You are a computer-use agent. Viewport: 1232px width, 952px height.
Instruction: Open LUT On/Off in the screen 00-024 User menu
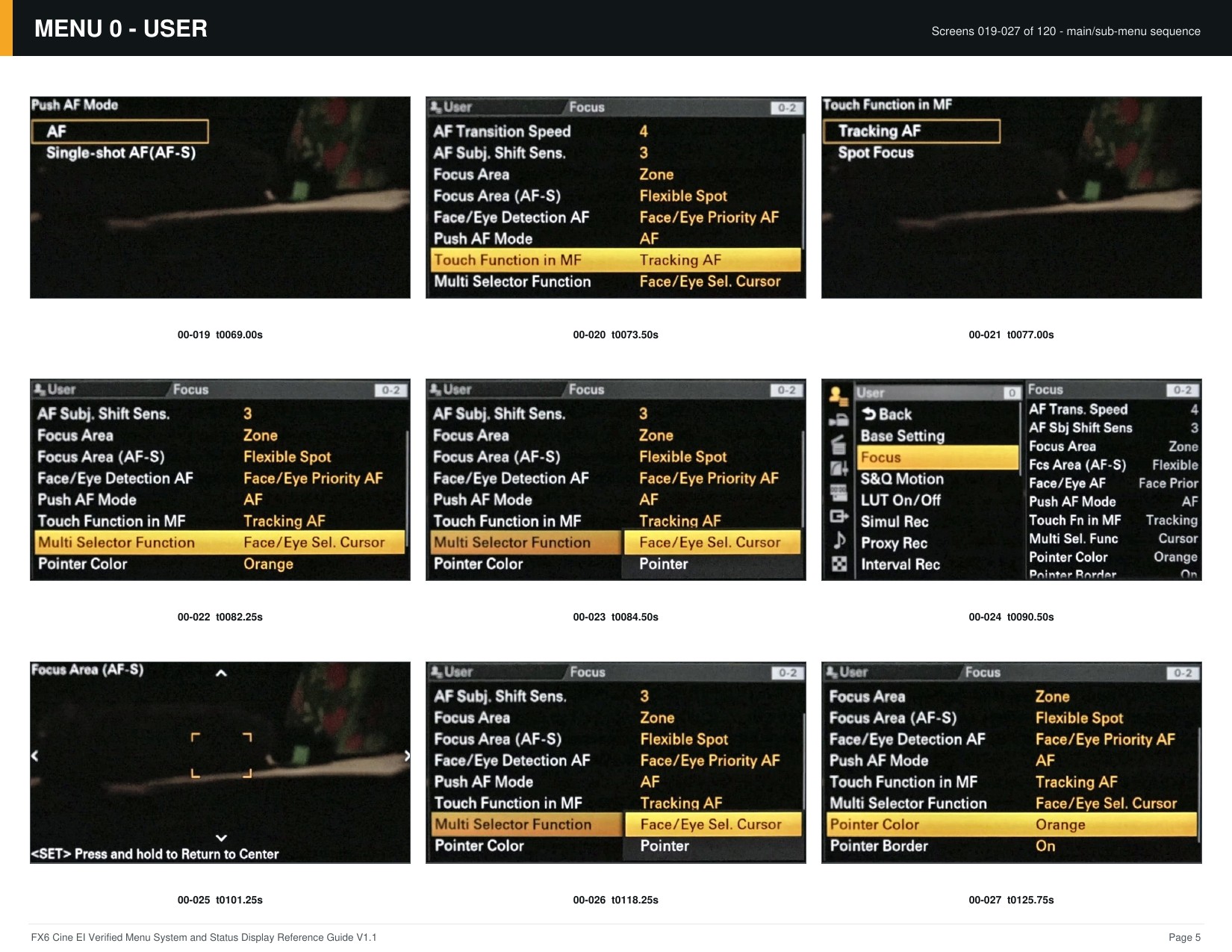(x=900, y=500)
